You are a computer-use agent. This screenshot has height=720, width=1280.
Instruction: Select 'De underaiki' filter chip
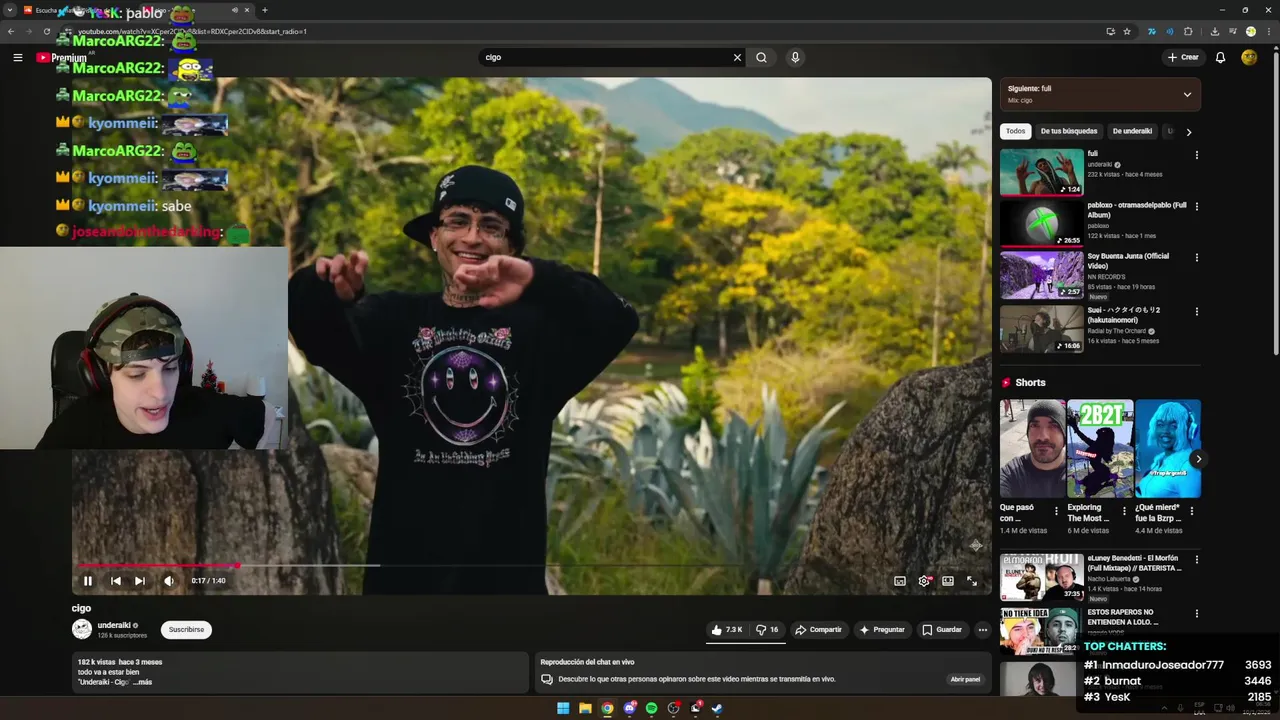pos(1132,131)
